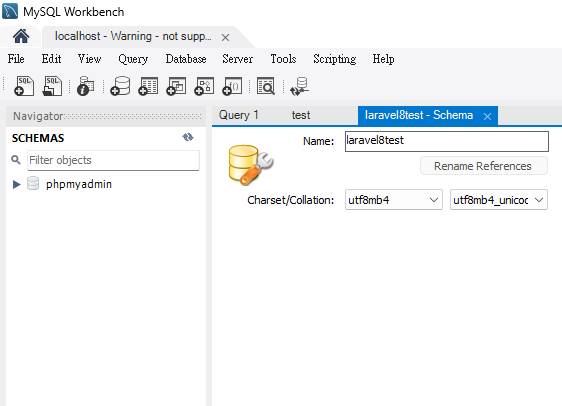Close the localhost connection tab
This screenshot has width=562, height=406.
click(x=225, y=37)
